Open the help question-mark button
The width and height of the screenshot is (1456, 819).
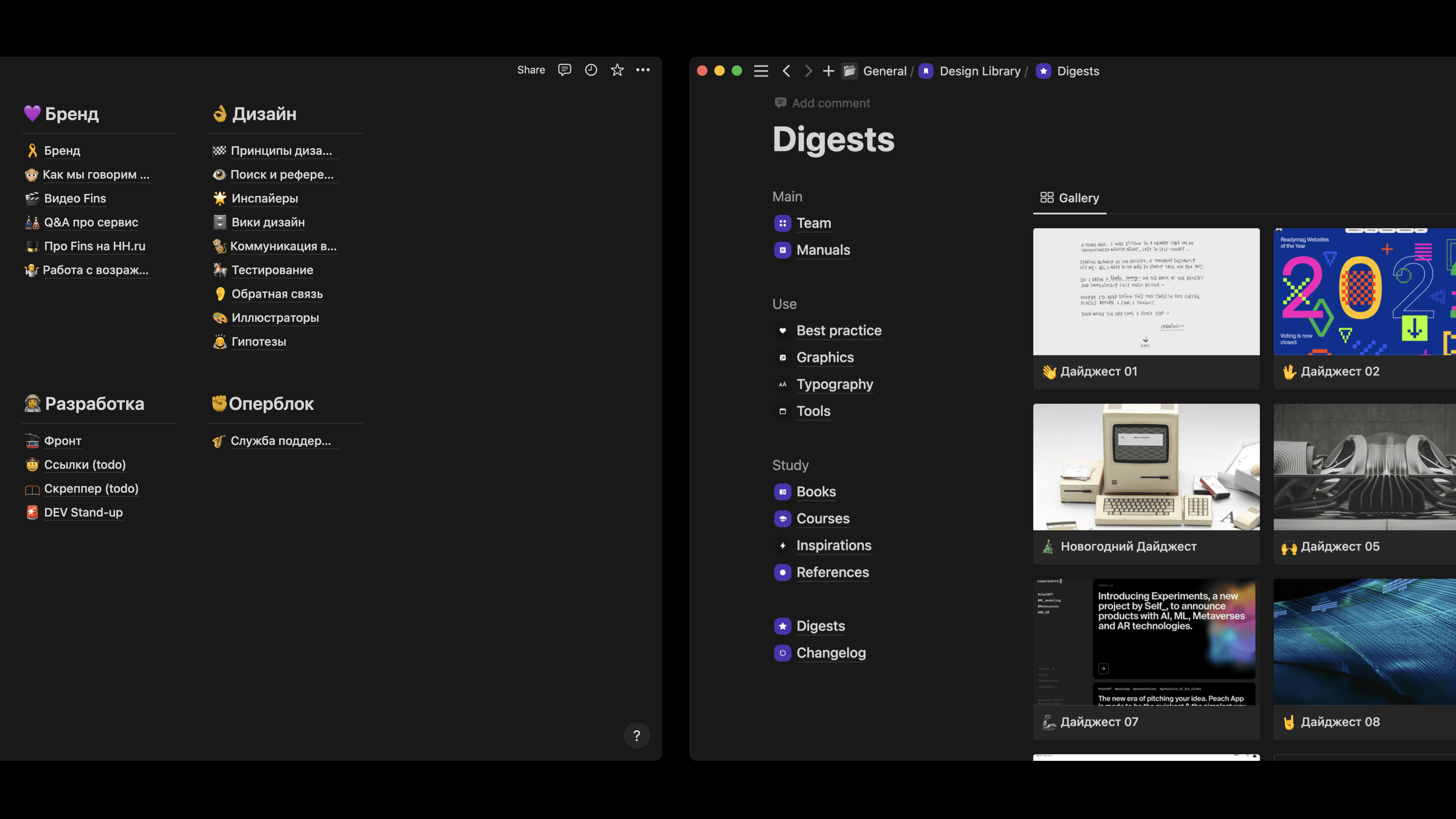pyautogui.click(x=636, y=735)
